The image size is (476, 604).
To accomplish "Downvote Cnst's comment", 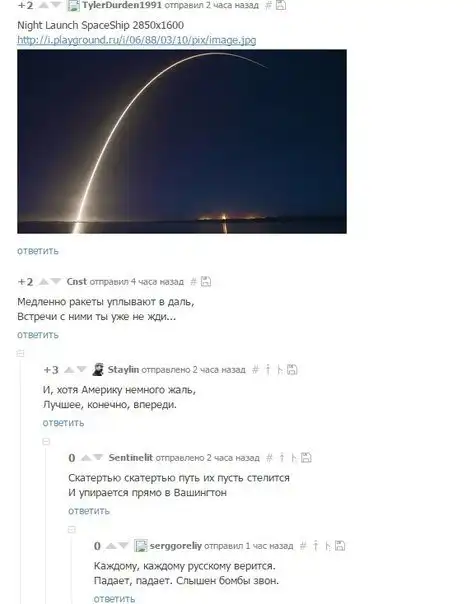I will click(56, 282).
